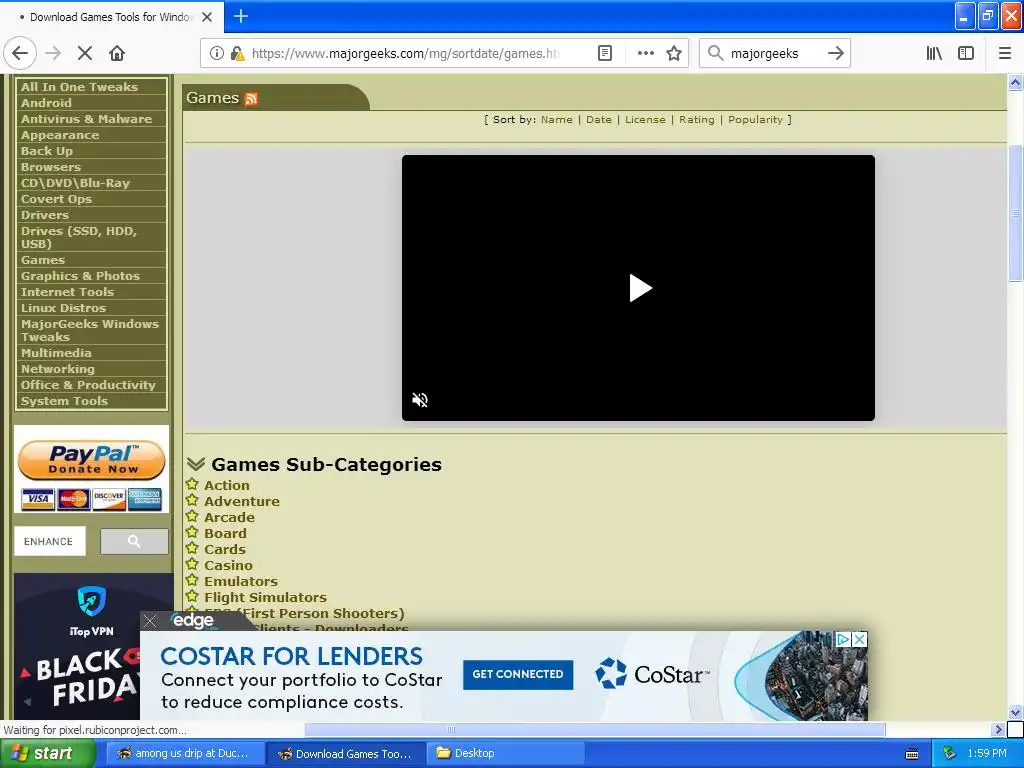
Task: Sort by License
Action: (x=645, y=120)
